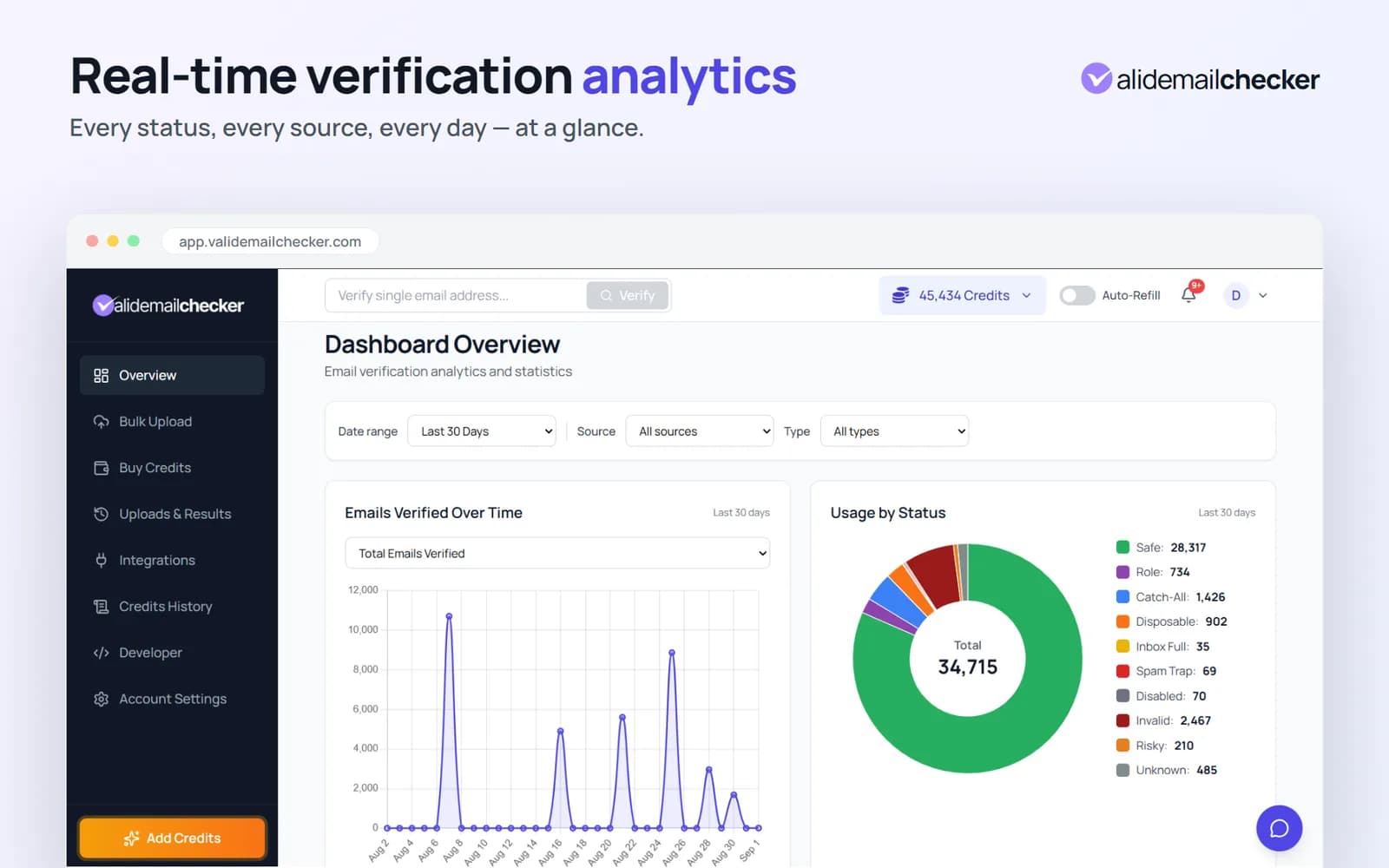Open the All sources dropdown
The image size is (1389, 868).
pos(700,431)
